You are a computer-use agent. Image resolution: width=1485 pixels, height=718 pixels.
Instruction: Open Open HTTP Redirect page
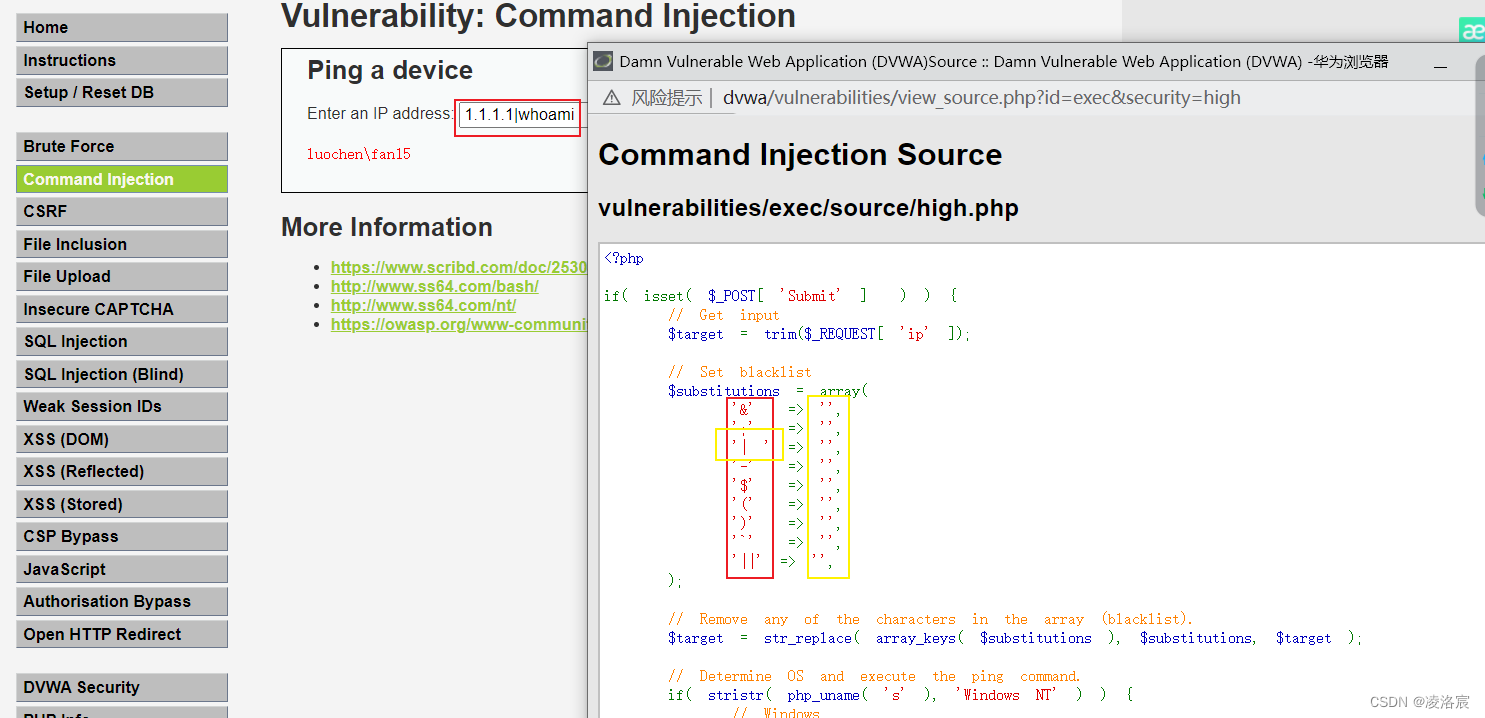[121, 634]
